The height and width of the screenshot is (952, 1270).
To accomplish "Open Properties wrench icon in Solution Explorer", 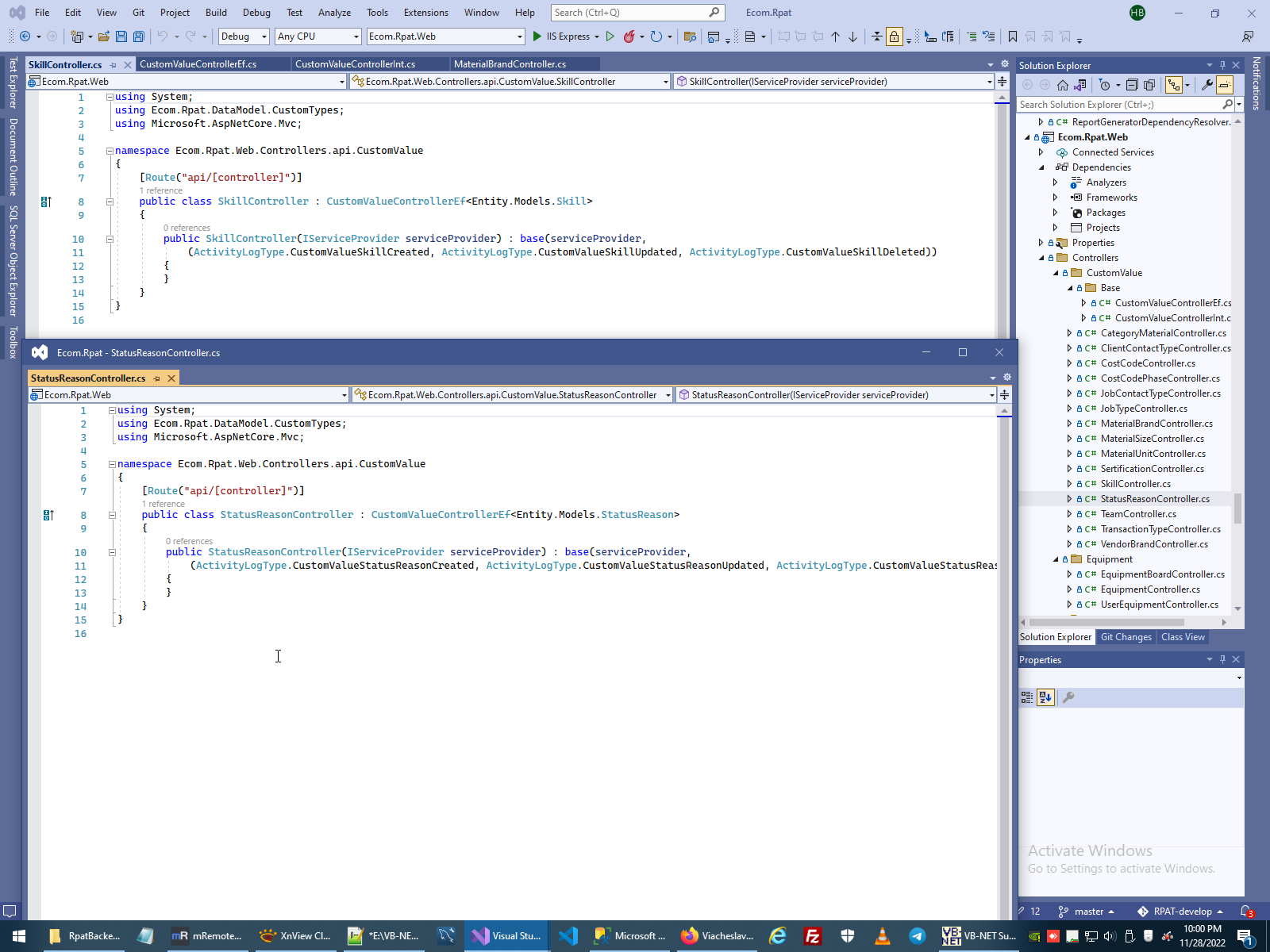I will (x=1206, y=85).
